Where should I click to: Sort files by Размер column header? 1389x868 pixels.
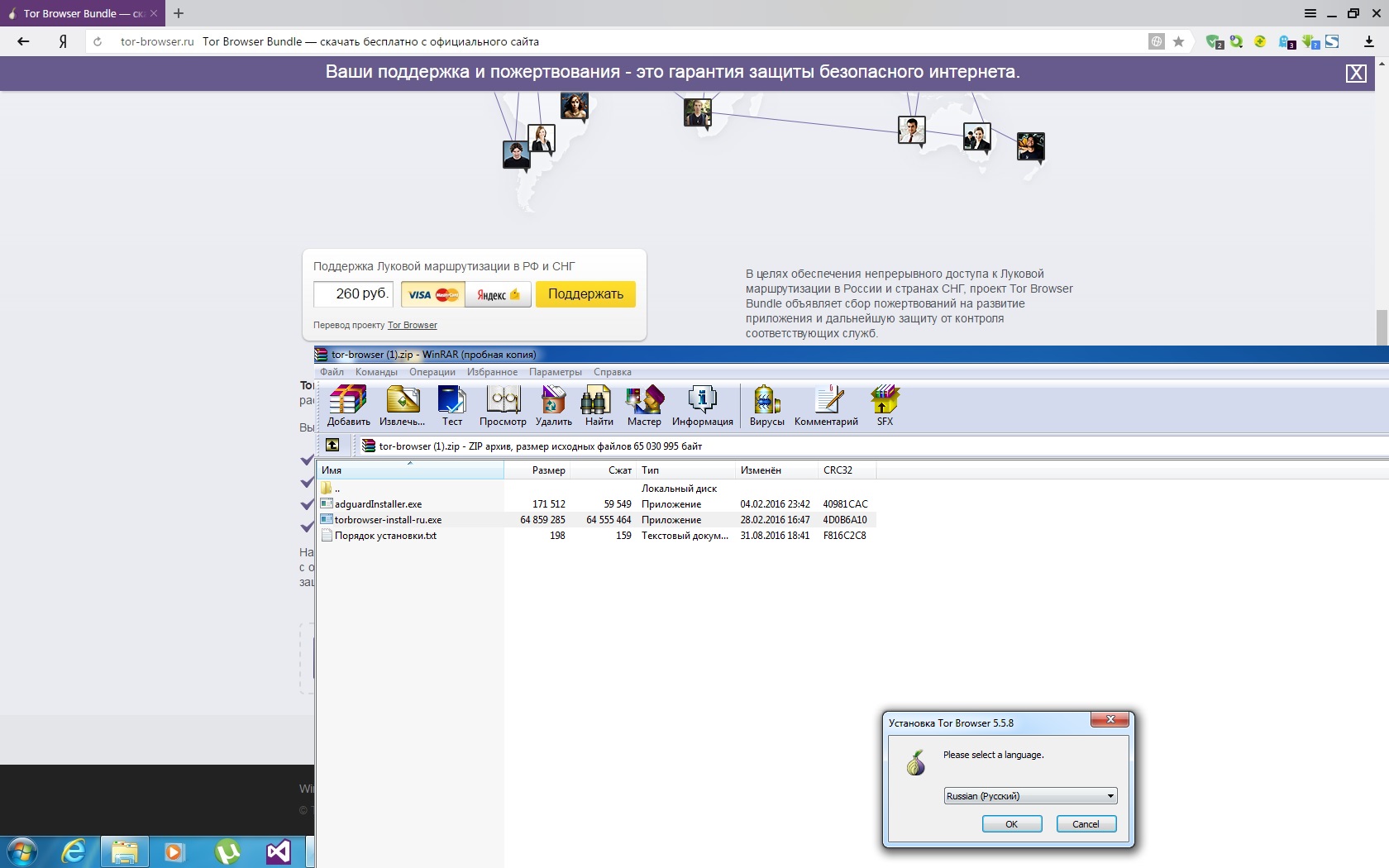548,470
